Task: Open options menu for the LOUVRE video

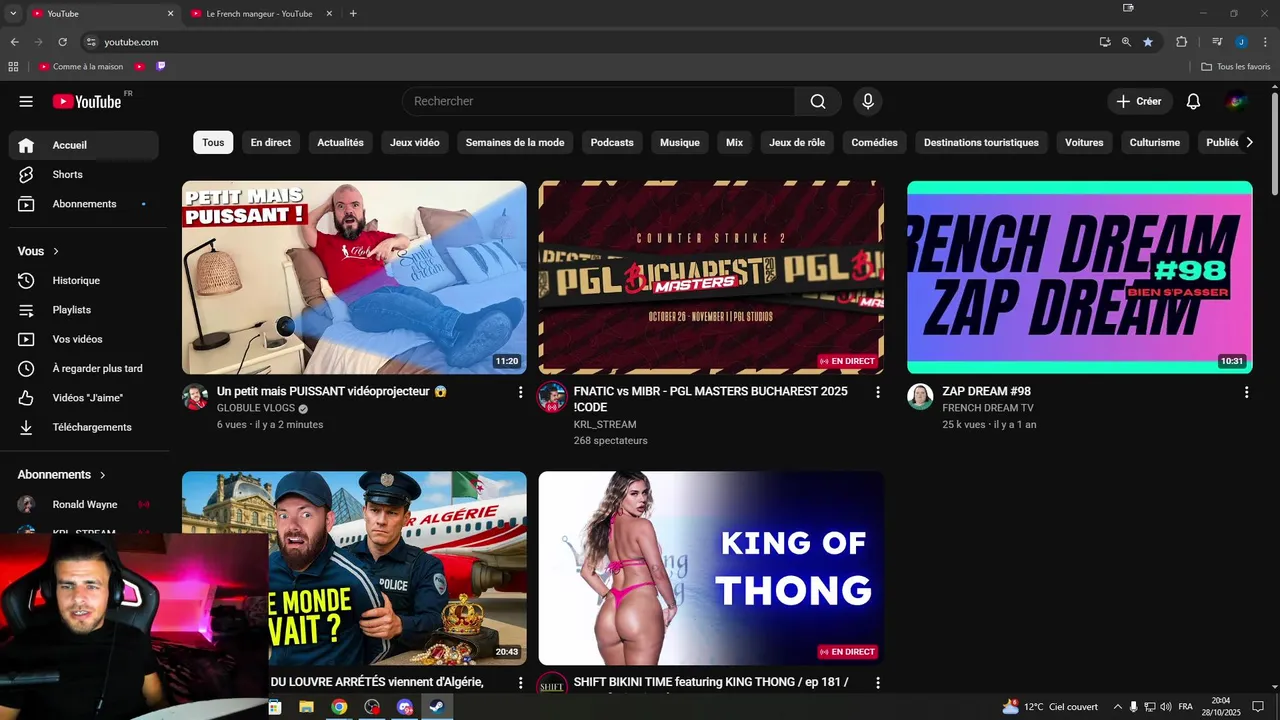Action: [x=520, y=683]
